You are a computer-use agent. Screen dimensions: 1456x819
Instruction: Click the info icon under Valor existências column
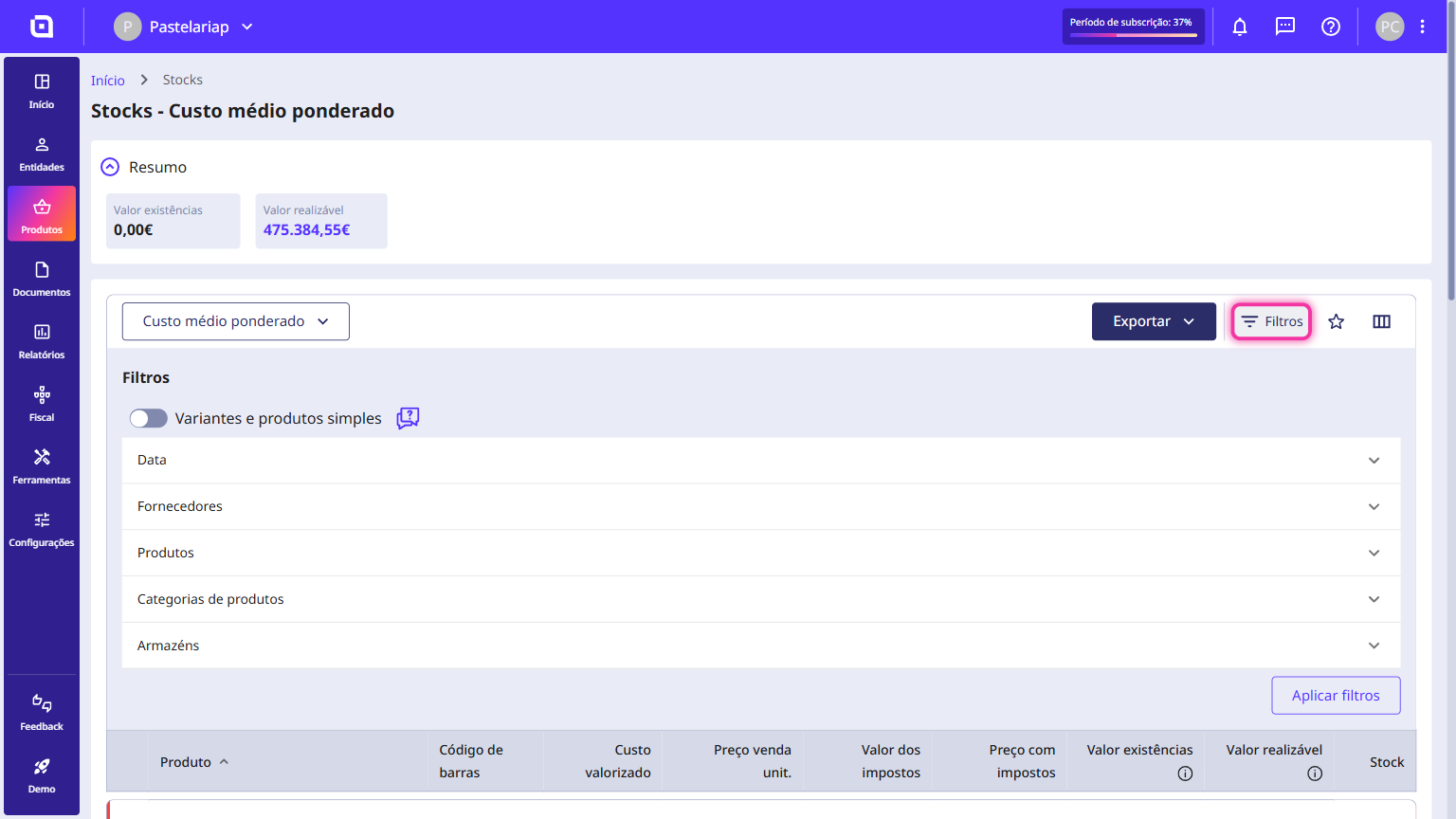(x=1185, y=773)
